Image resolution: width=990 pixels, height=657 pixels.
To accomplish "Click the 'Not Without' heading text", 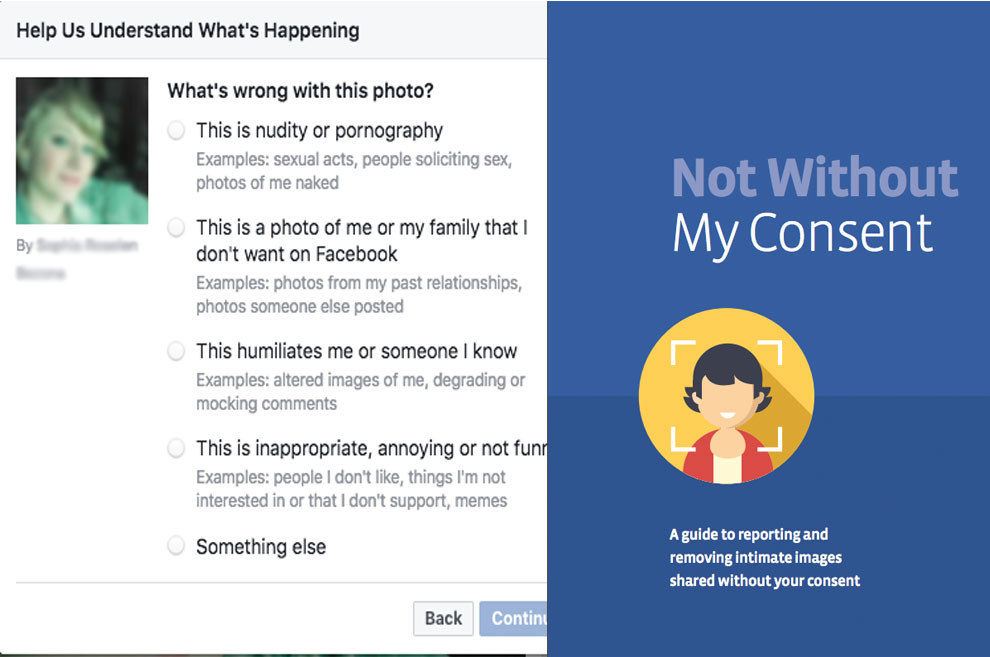I will point(815,178).
